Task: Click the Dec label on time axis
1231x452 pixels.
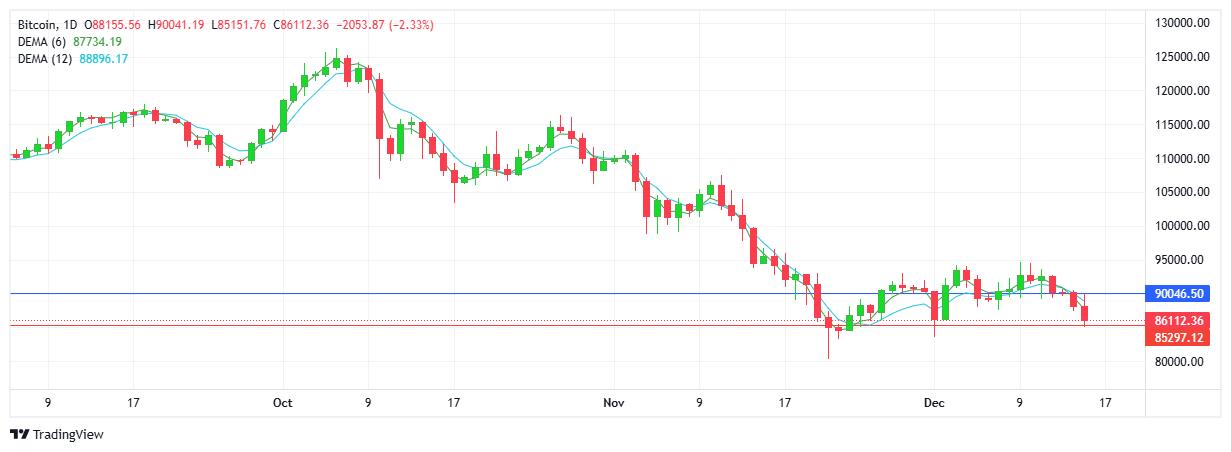Action: (x=934, y=403)
